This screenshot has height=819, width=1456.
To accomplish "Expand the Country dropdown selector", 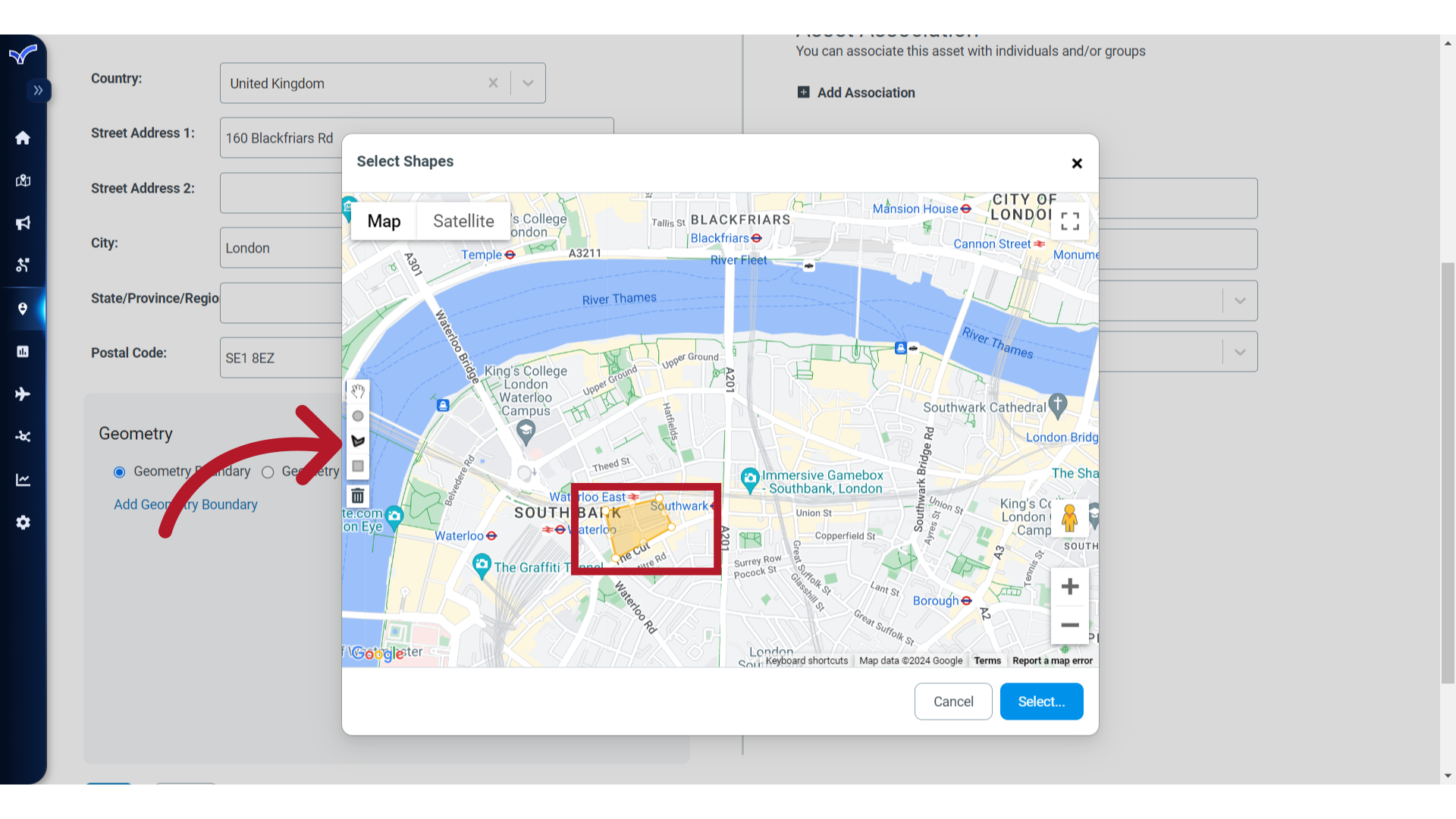I will click(527, 83).
